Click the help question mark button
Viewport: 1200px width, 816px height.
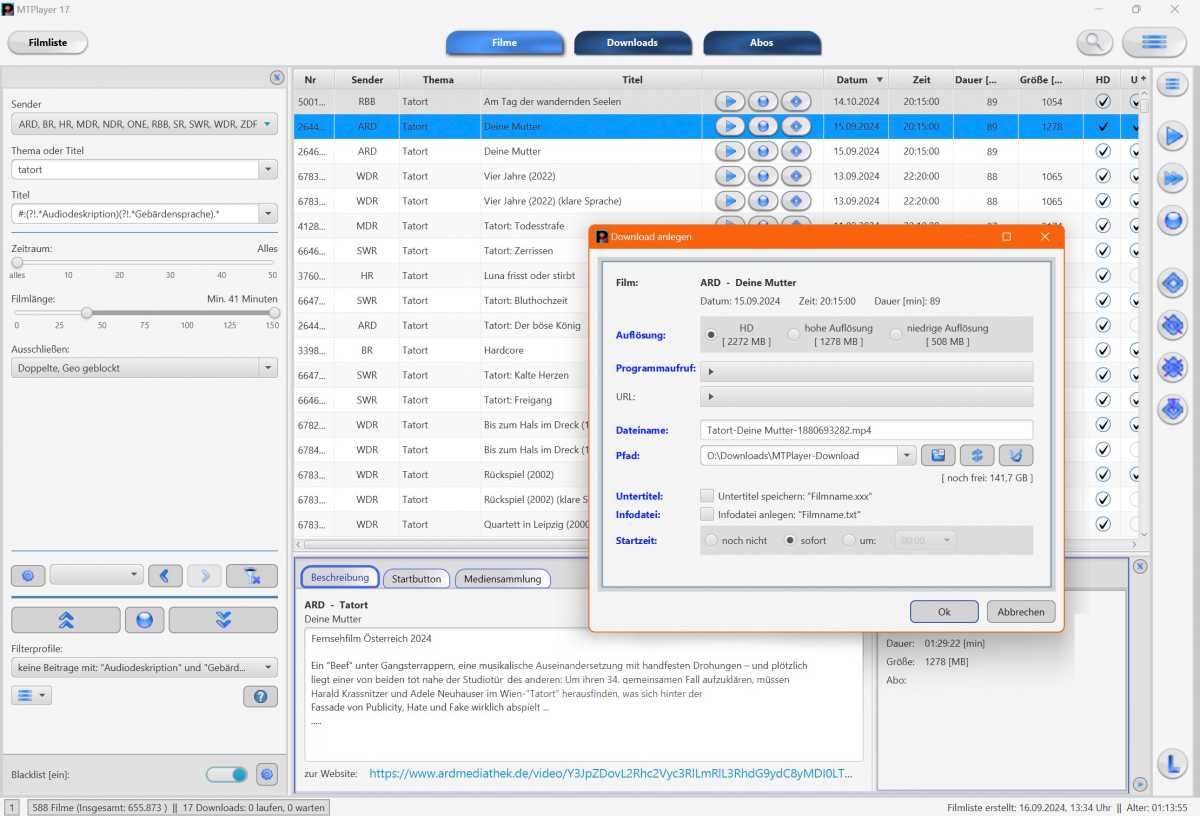coord(260,696)
